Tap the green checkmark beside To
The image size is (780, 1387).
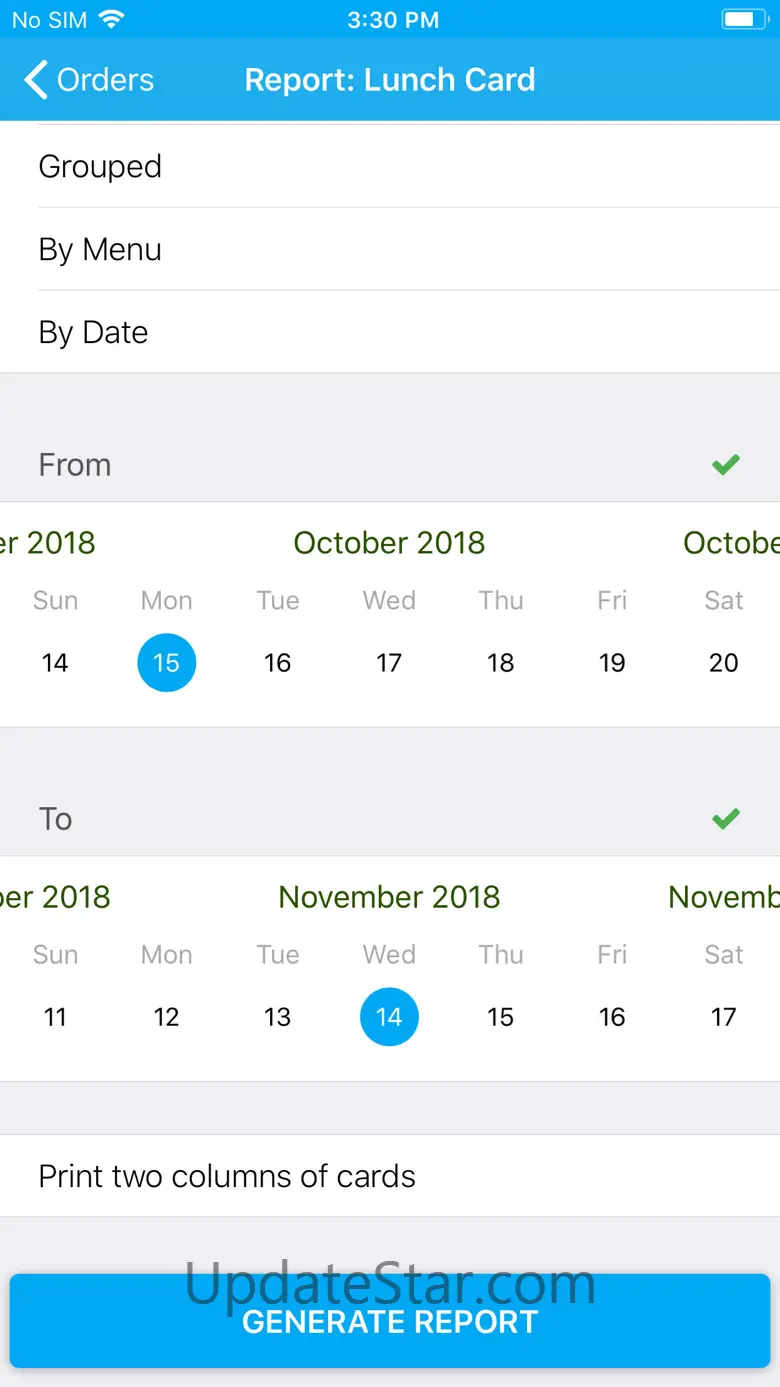[726, 819]
